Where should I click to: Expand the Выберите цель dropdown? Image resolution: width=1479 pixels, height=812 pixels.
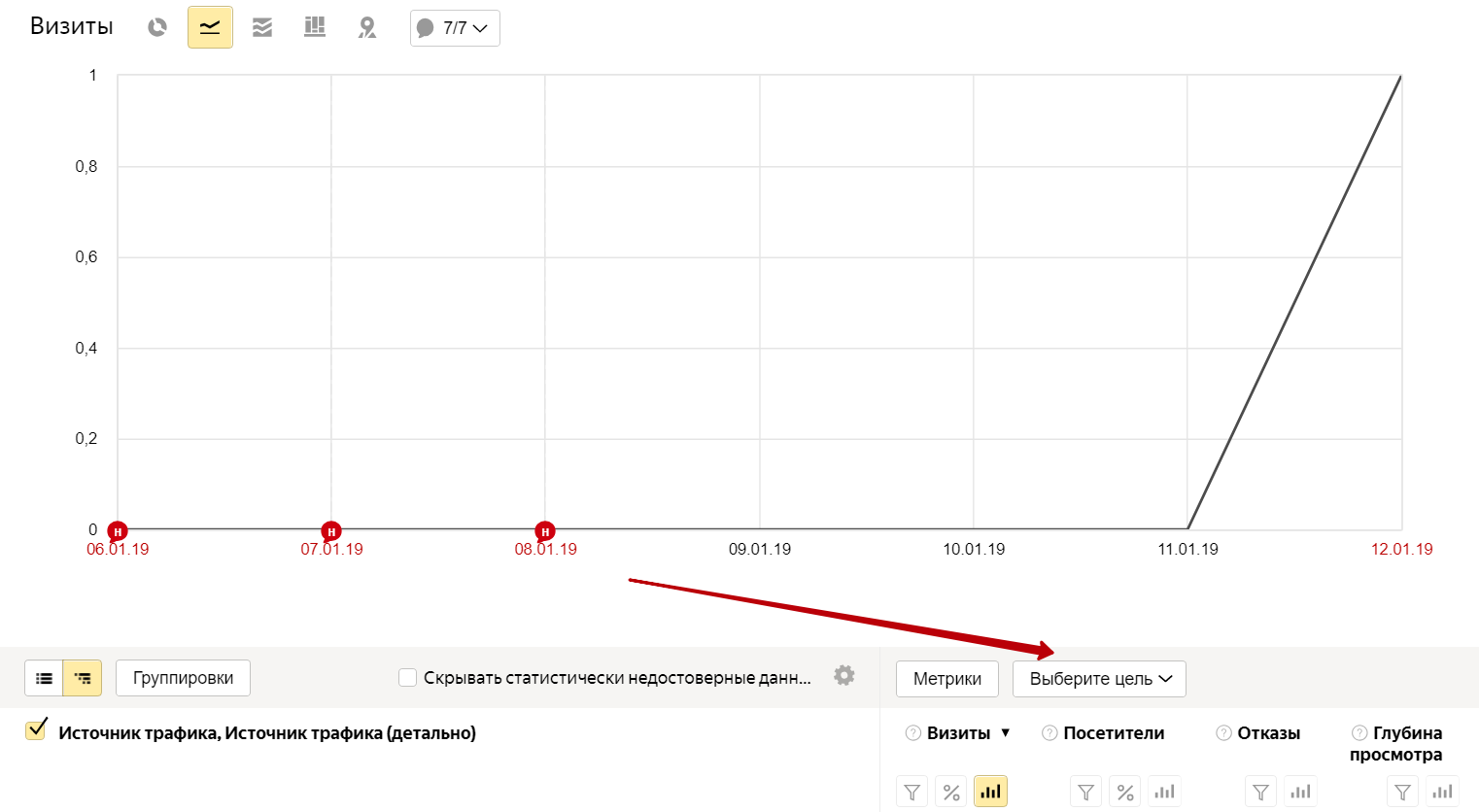[1099, 679]
